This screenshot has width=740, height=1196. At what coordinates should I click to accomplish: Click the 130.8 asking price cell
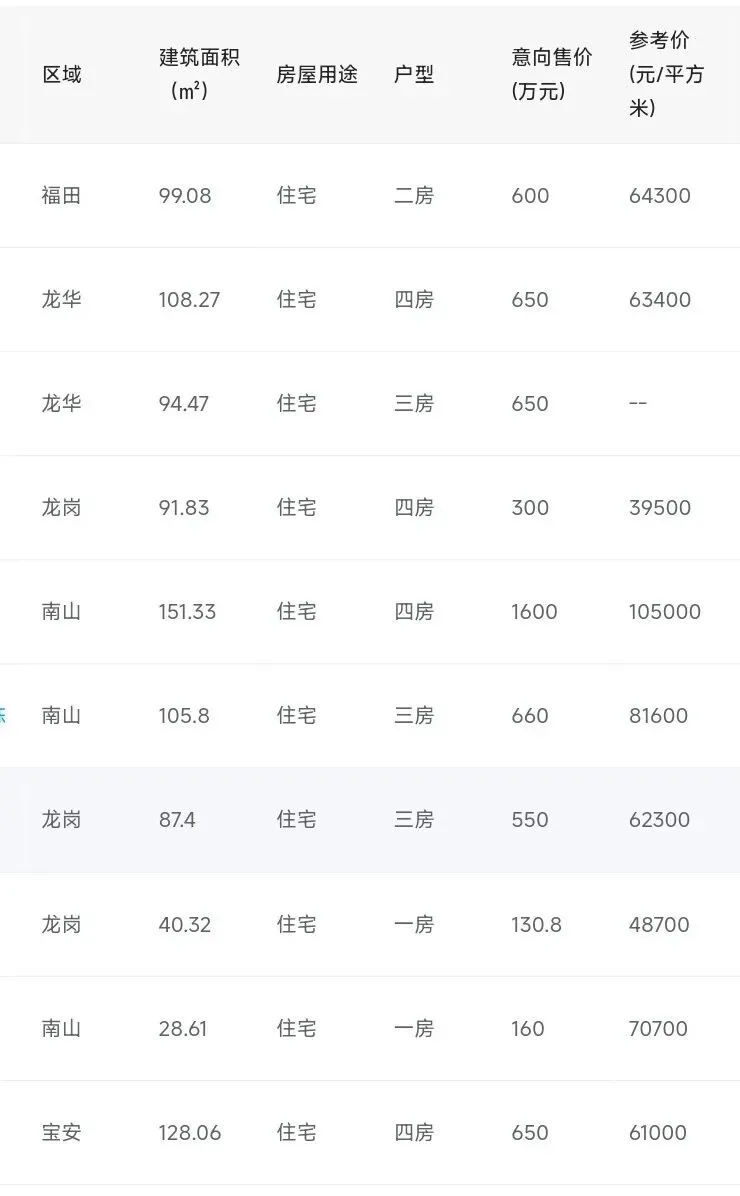(536, 924)
